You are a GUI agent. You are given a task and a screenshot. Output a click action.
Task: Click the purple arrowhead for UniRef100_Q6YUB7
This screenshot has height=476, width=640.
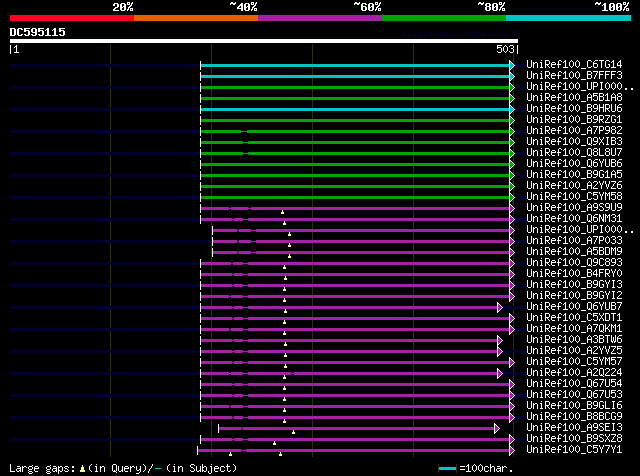tap(500, 307)
